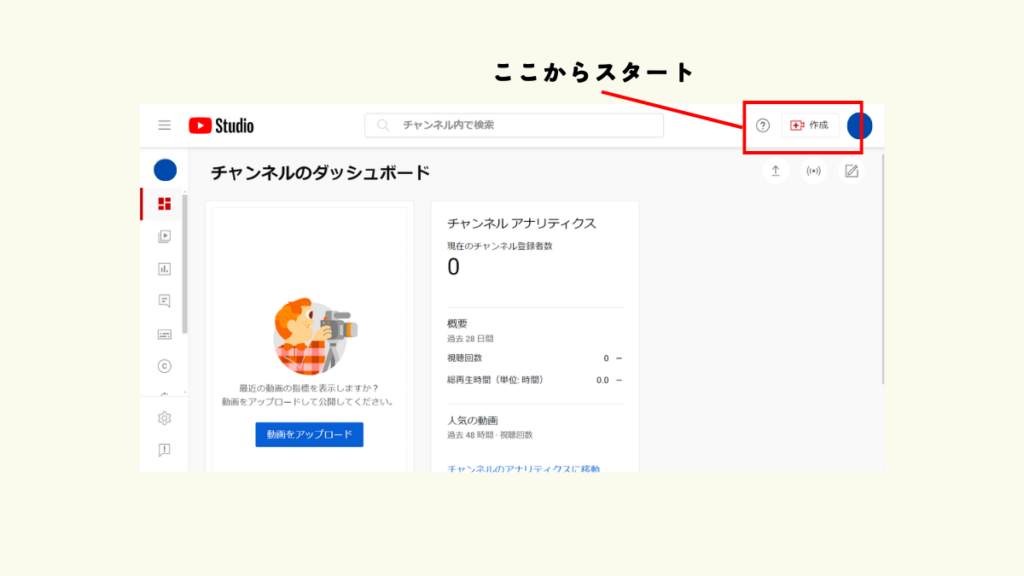This screenshot has height=576, width=1024.
Task: Click the profile avatar in the top right
Action: click(859, 125)
